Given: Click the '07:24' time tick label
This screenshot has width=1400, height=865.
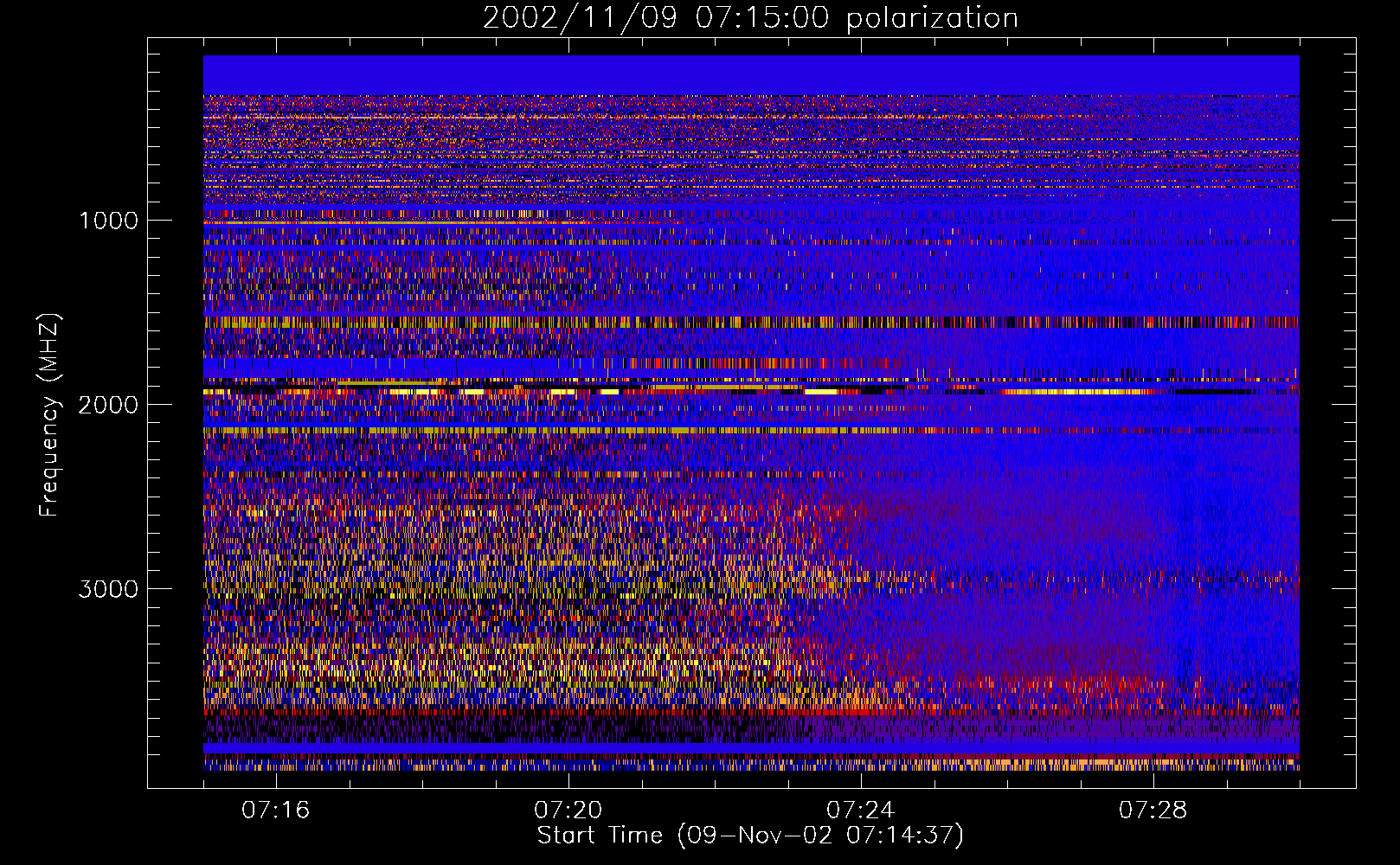Looking at the screenshot, I should pos(860,811).
